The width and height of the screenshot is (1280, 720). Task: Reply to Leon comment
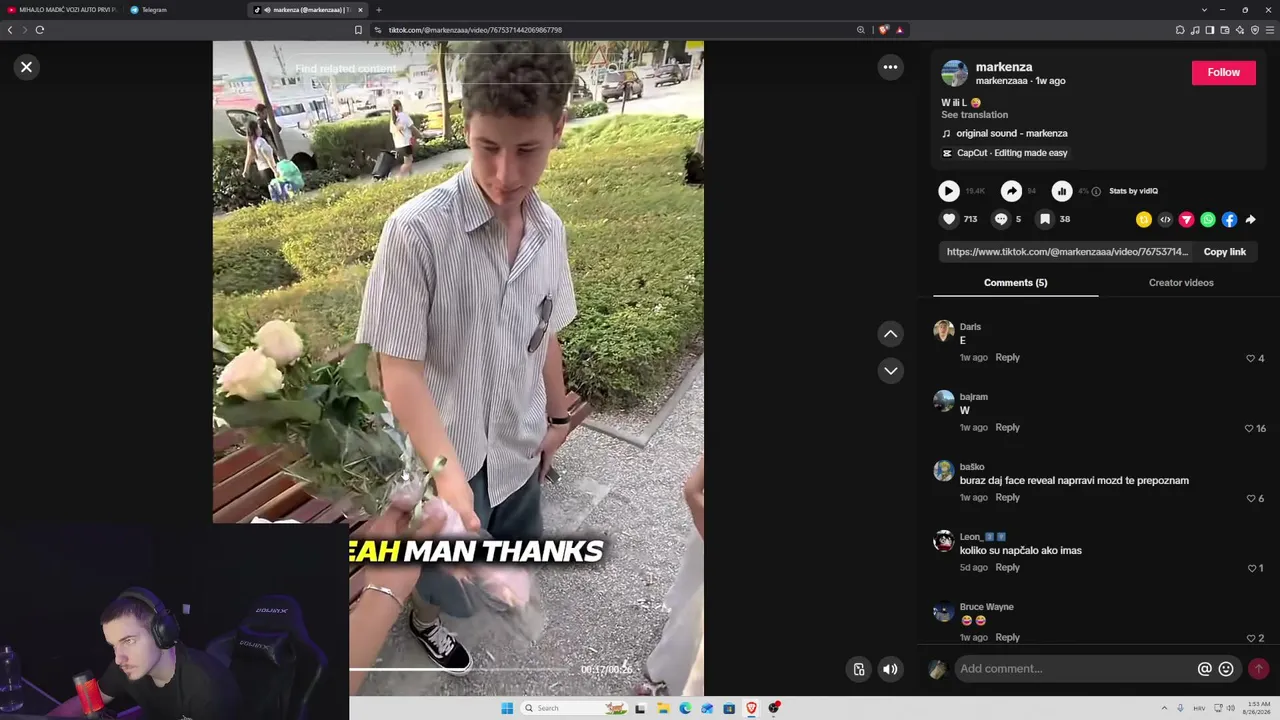click(1007, 567)
